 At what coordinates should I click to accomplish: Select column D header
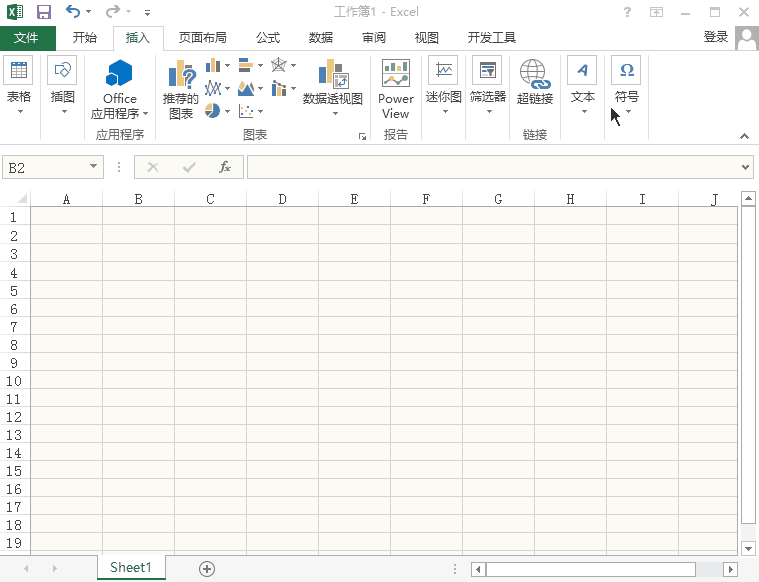[282, 199]
